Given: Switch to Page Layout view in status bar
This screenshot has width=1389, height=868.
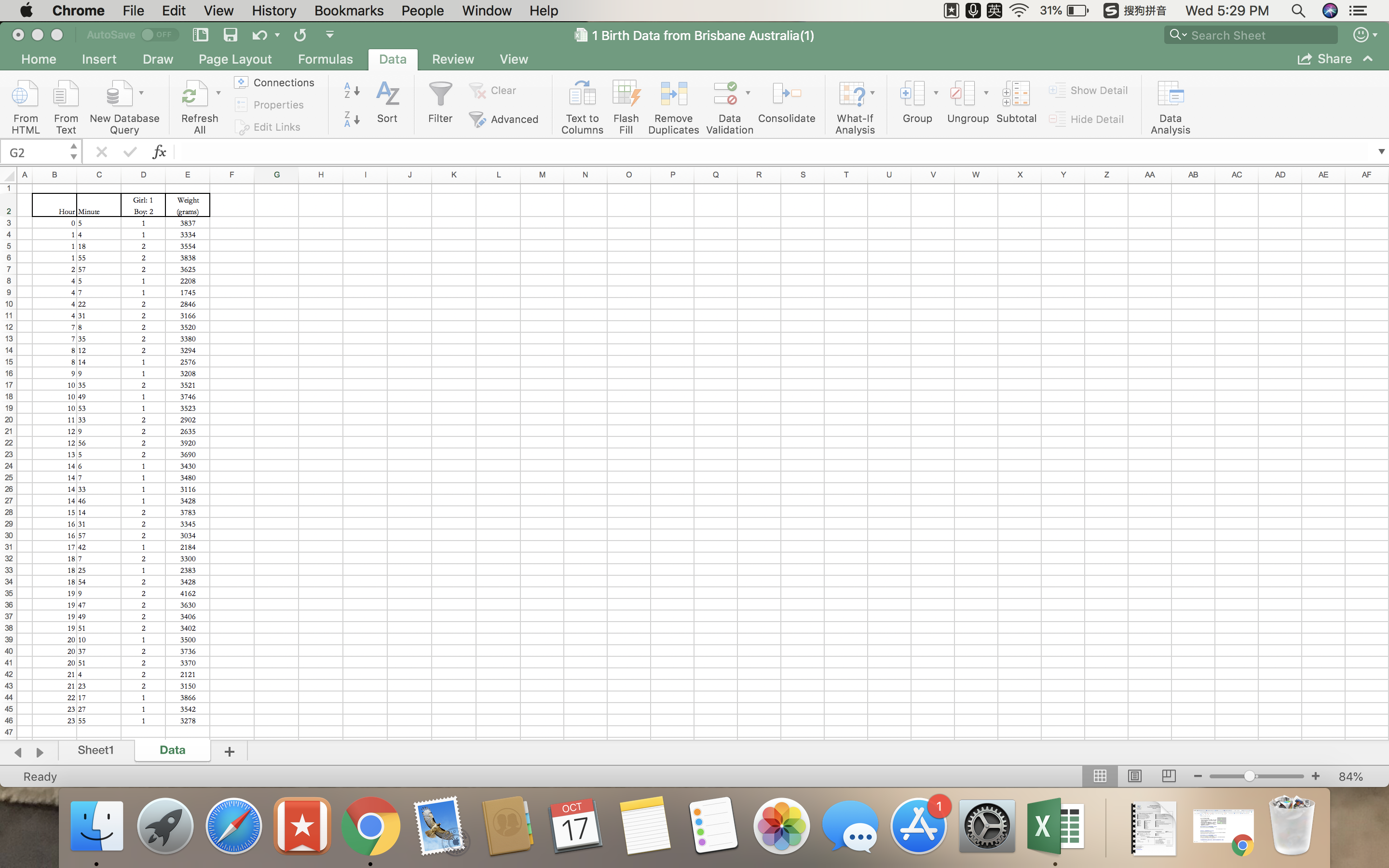Looking at the screenshot, I should pos(1134,776).
